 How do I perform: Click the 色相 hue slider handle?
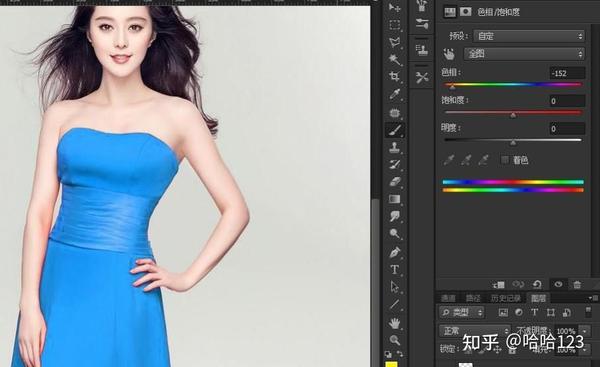452,87
